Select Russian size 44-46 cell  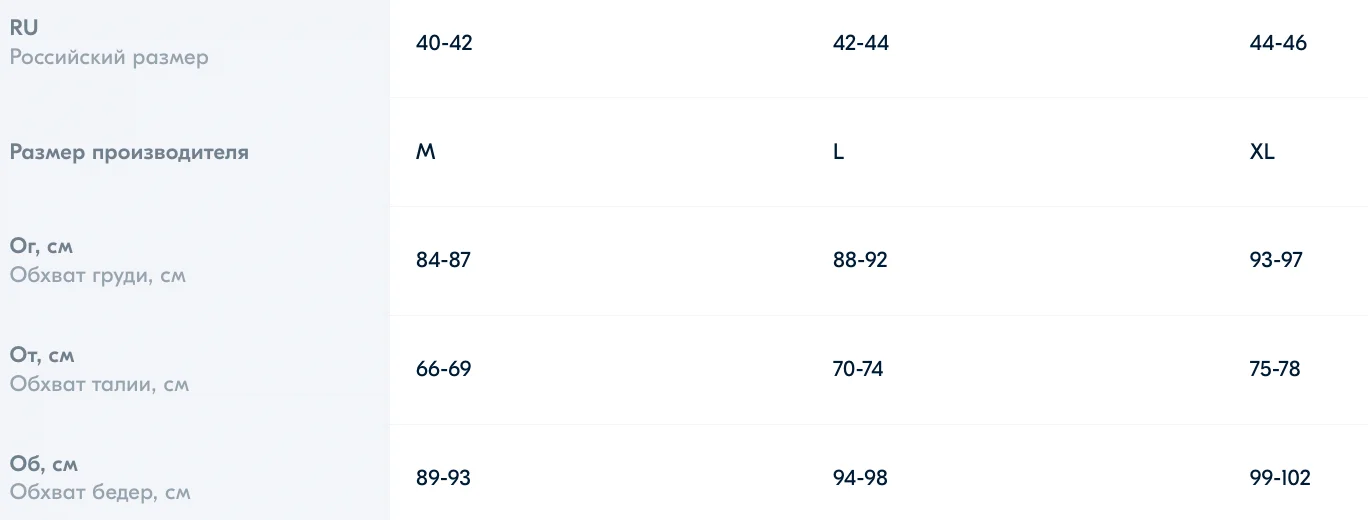coord(1278,43)
